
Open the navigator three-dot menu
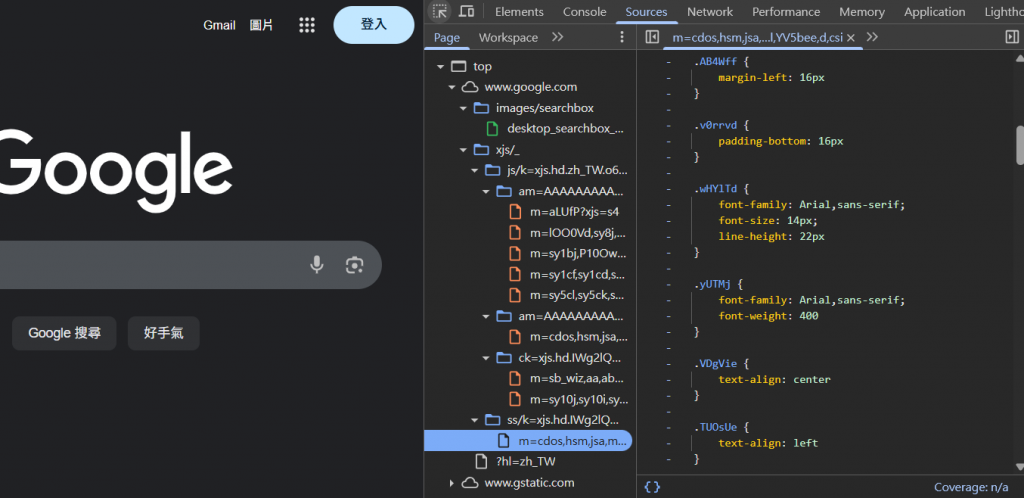tap(622, 37)
